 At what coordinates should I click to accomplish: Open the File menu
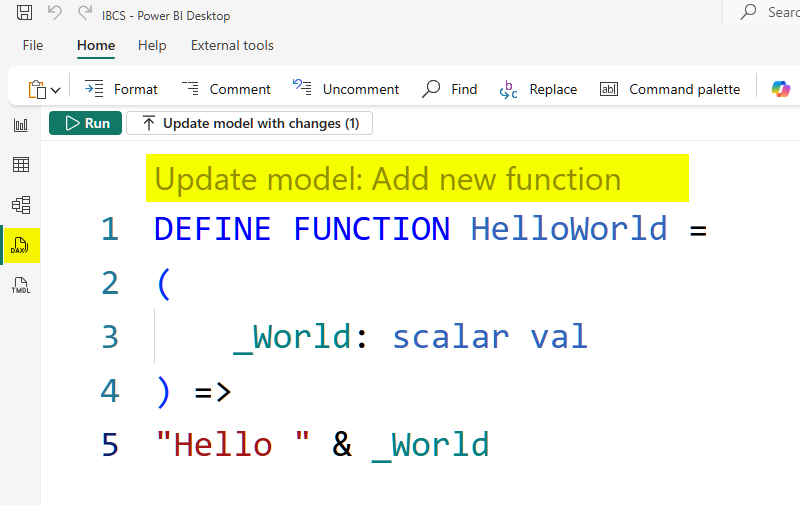[33, 45]
